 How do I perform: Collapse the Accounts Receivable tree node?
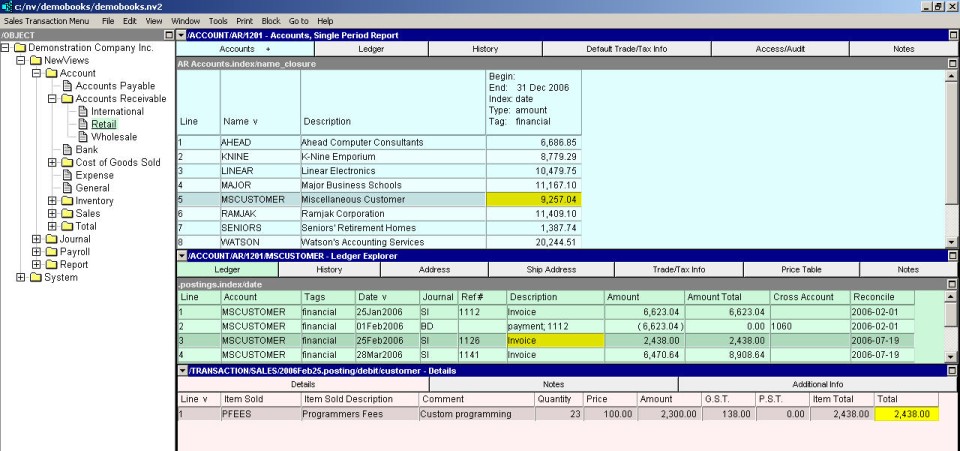(x=52, y=99)
